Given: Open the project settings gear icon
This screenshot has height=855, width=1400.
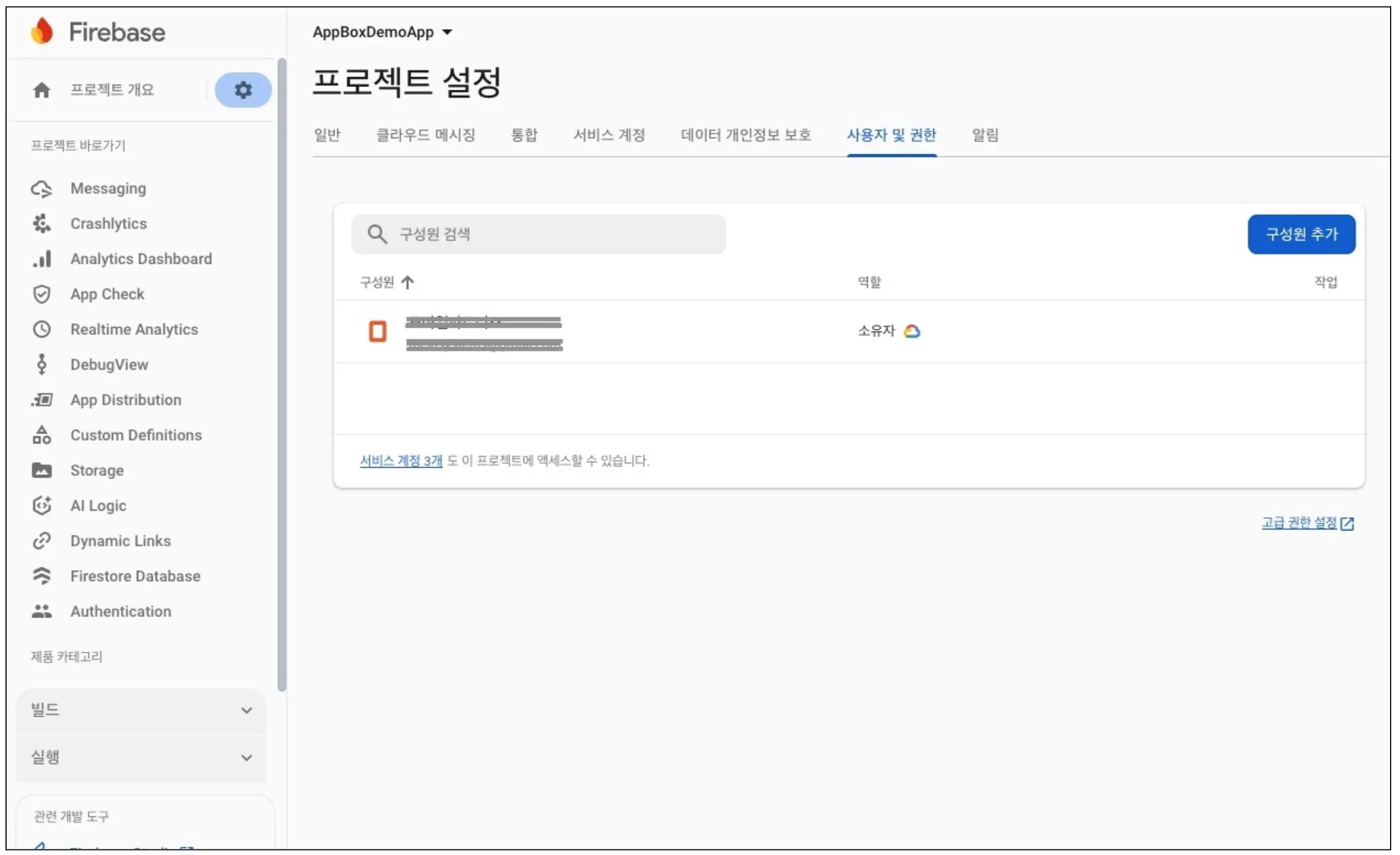Looking at the screenshot, I should coord(243,90).
